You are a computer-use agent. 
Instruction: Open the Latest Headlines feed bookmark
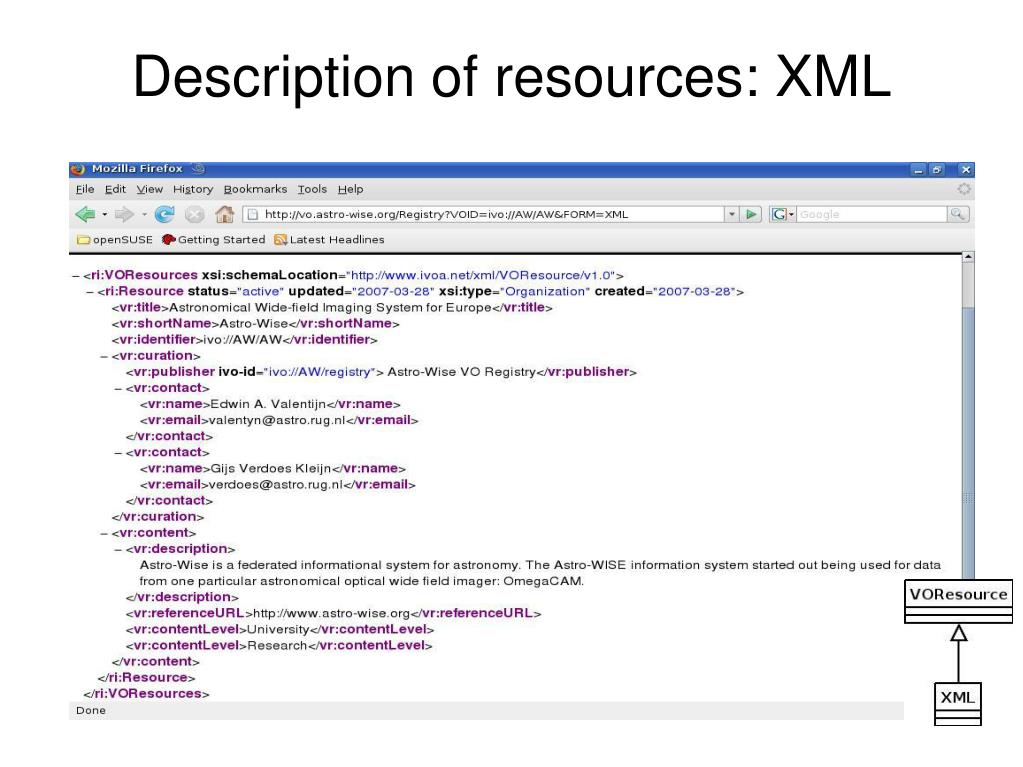329,239
